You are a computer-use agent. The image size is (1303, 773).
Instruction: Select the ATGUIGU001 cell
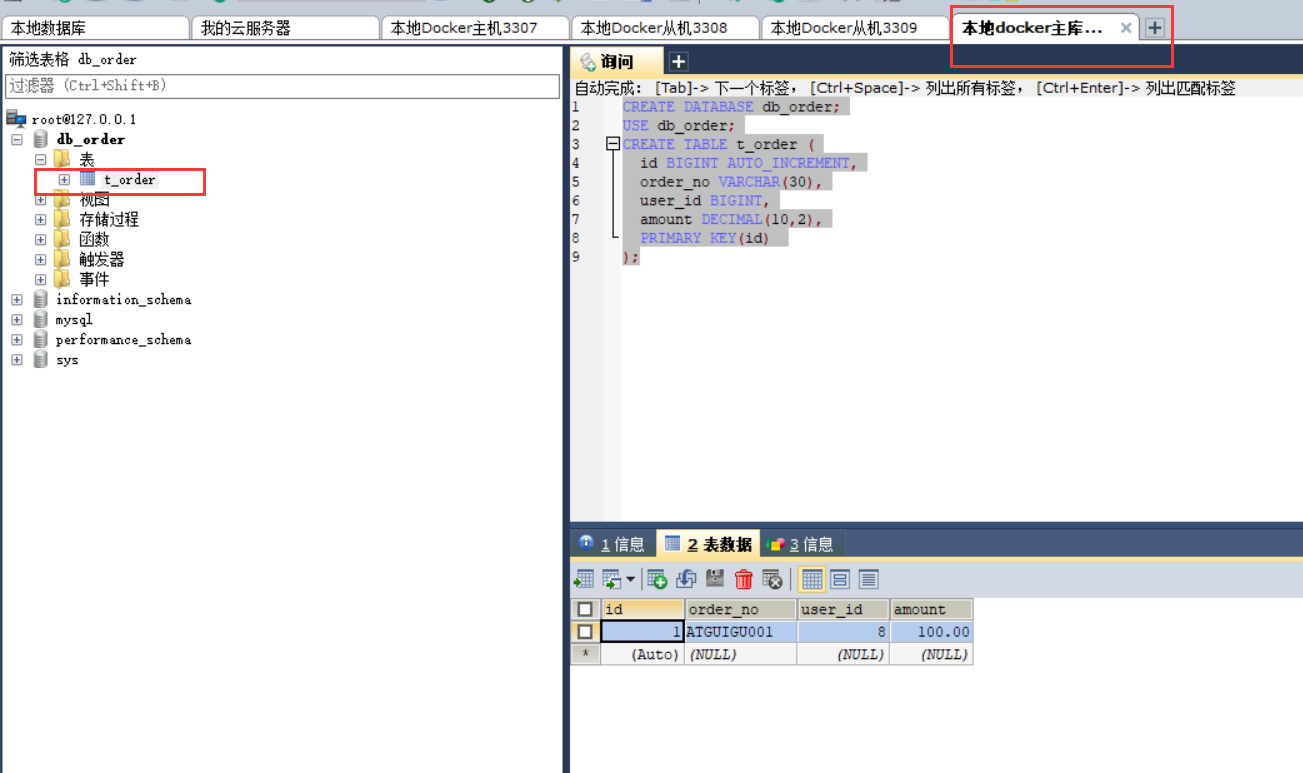point(740,632)
